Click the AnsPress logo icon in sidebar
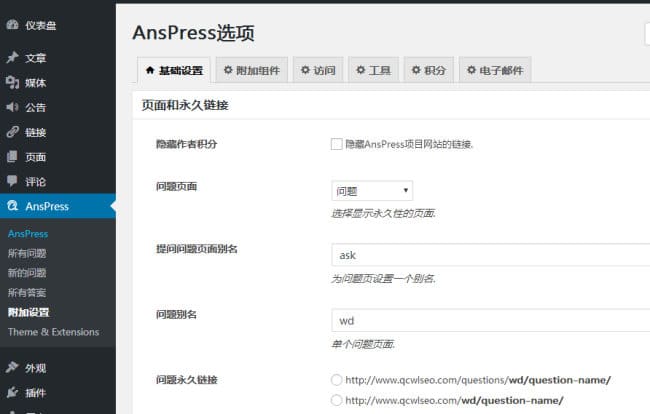The width and height of the screenshot is (650, 414). [12, 206]
